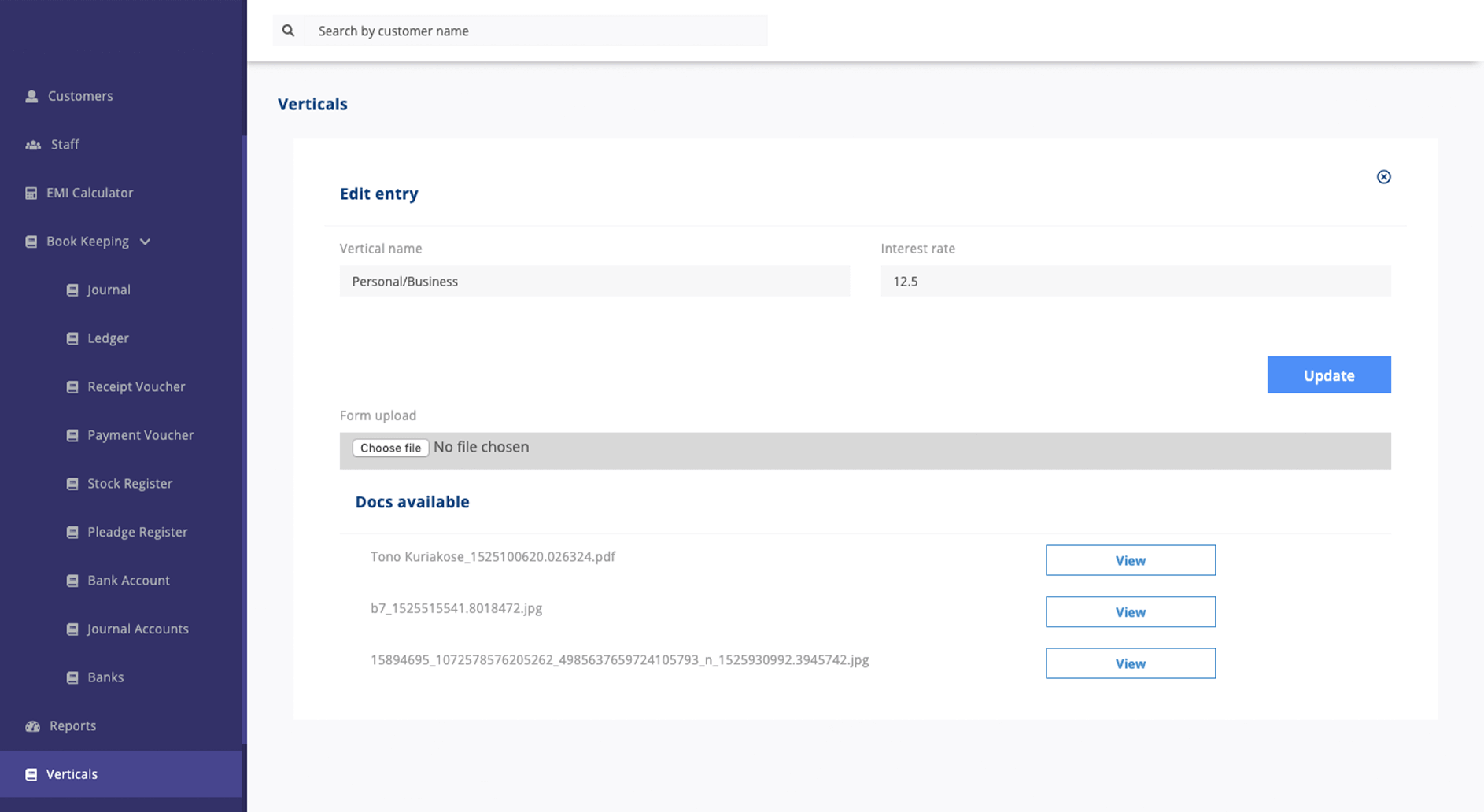This screenshot has width=1484, height=812.
Task: Click the Banks sidebar icon
Action: tap(72, 677)
